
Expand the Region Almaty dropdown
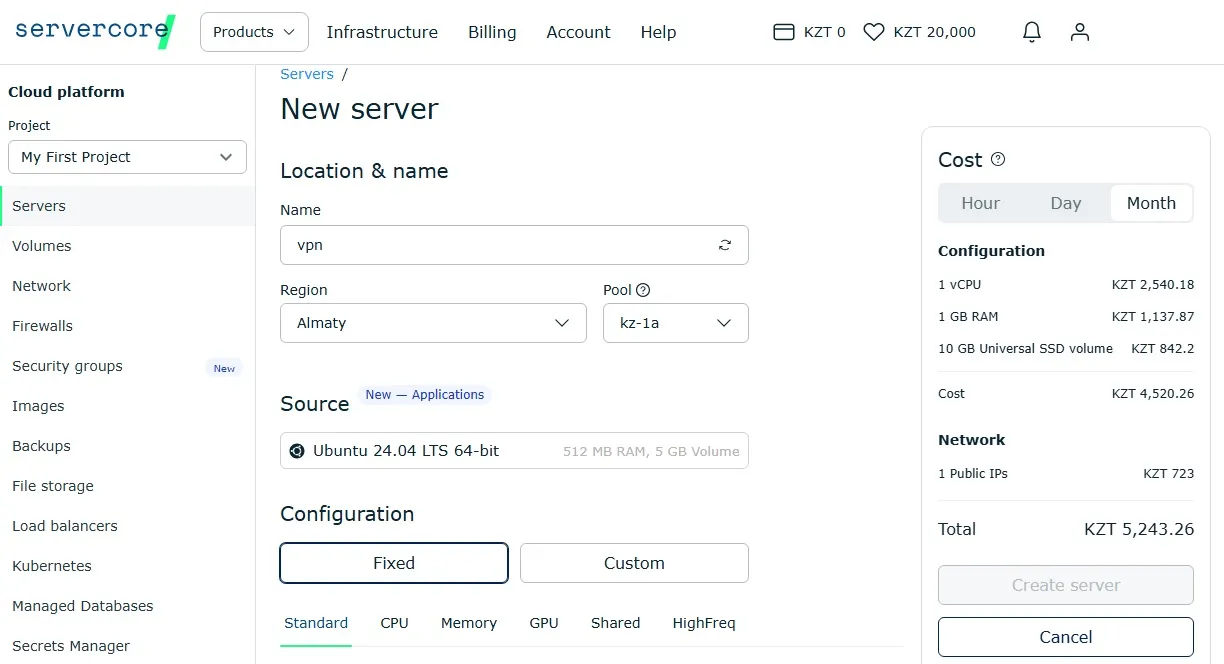click(433, 323)
